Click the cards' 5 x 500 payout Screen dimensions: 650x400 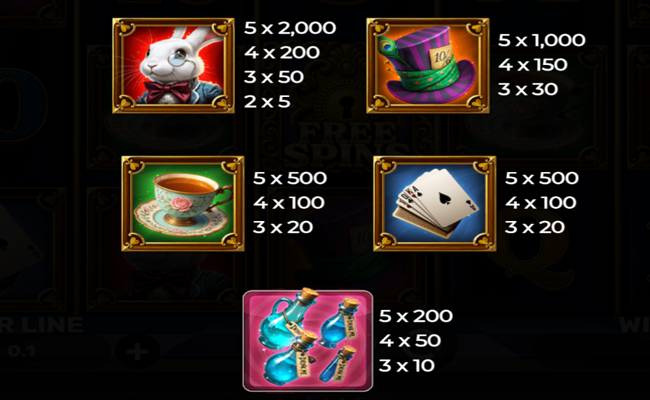coord(541,178)
